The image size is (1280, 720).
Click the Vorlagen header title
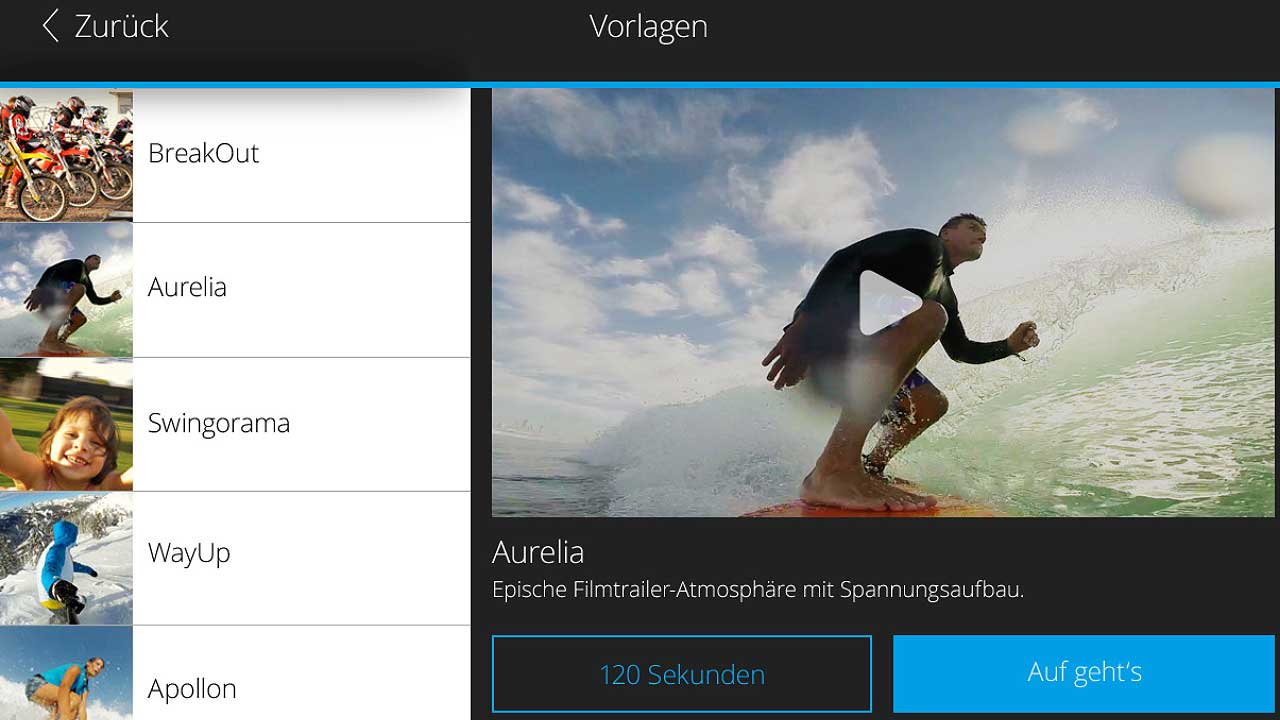point(648,26)
